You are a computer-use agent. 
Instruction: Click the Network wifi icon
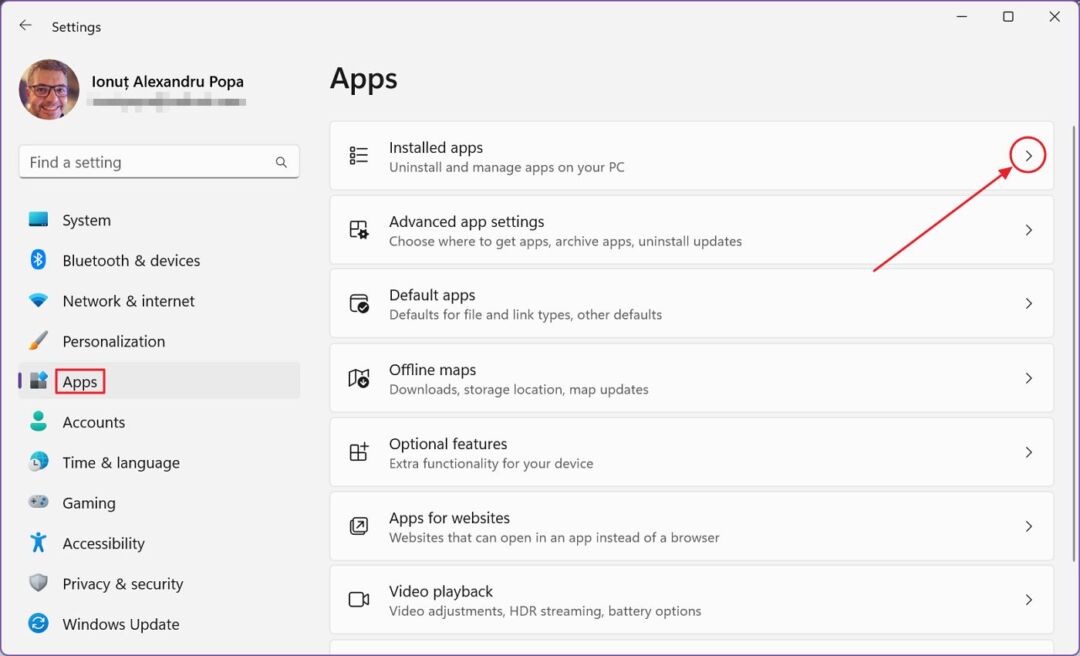pyautogui.click(x=39, y=300)
